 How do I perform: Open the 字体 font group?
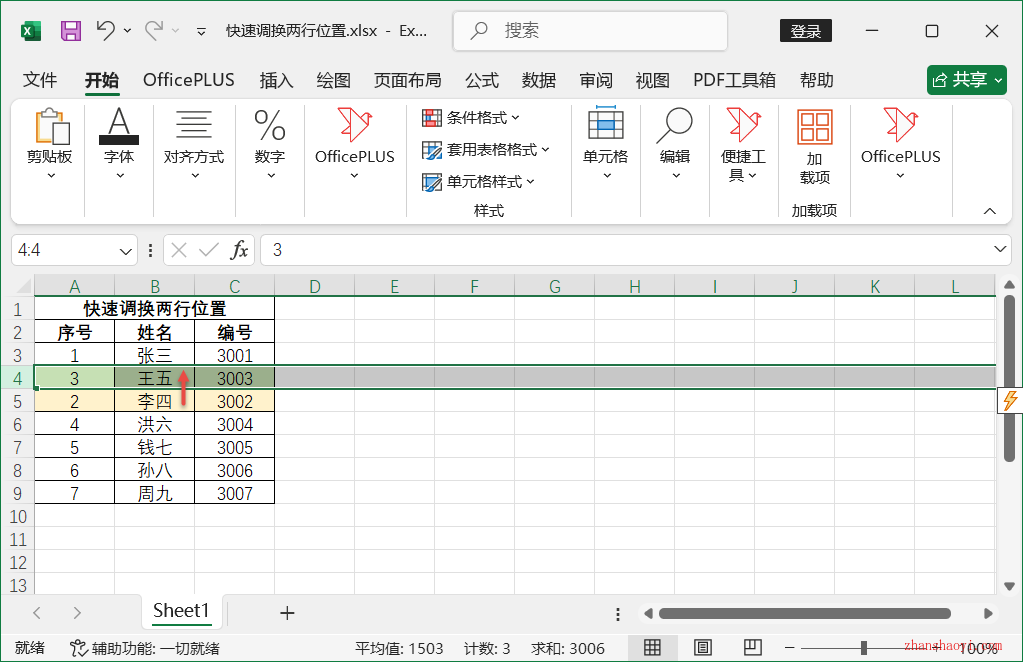pyautogui.click(x=119, y=144)
